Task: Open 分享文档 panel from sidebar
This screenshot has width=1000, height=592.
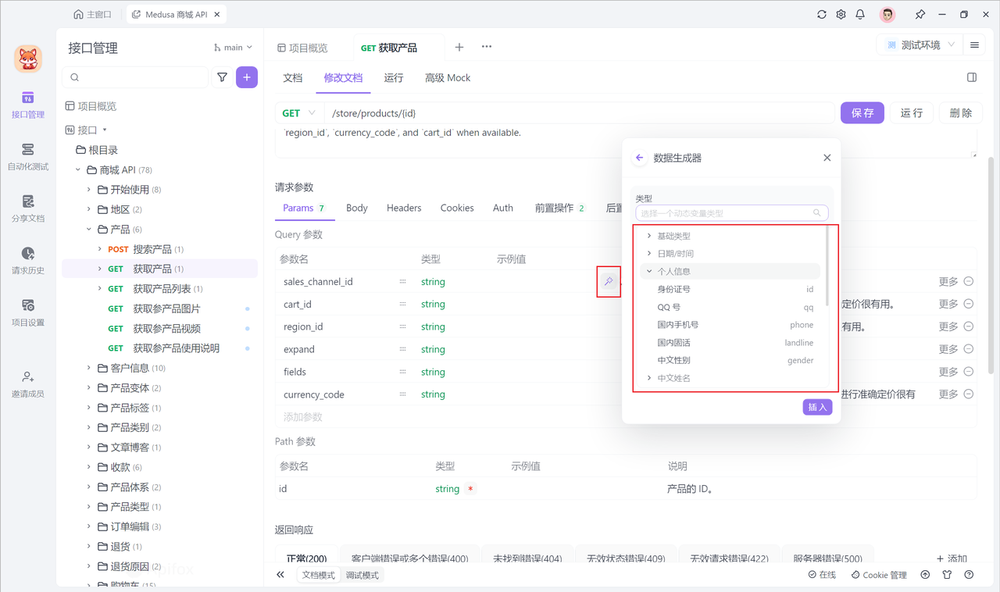Action: 27,207
